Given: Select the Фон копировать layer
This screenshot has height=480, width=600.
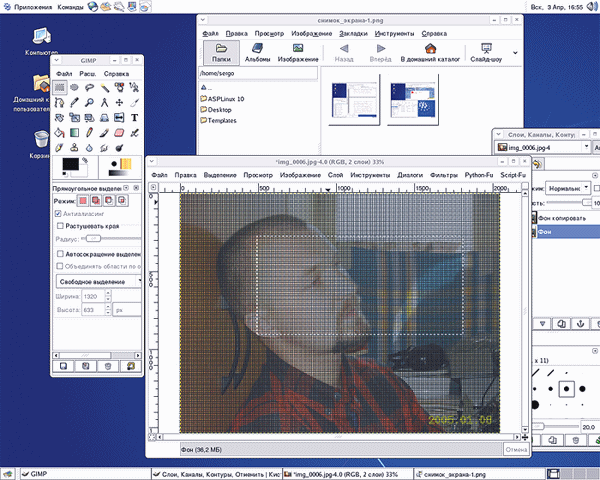Looking at the screenshot, I should pos(566,218).
